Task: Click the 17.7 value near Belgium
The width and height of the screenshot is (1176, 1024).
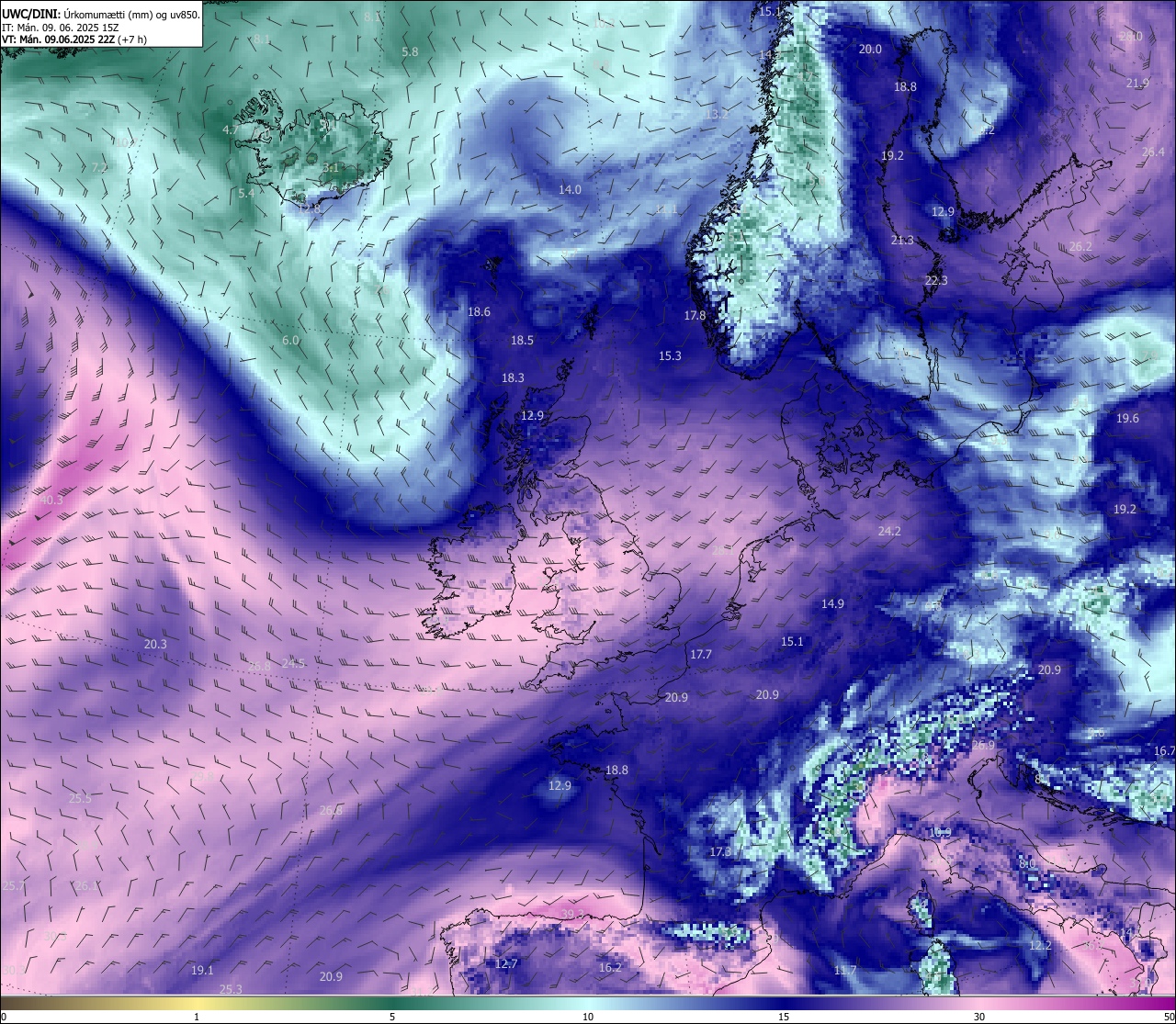Action: point(700,655)
